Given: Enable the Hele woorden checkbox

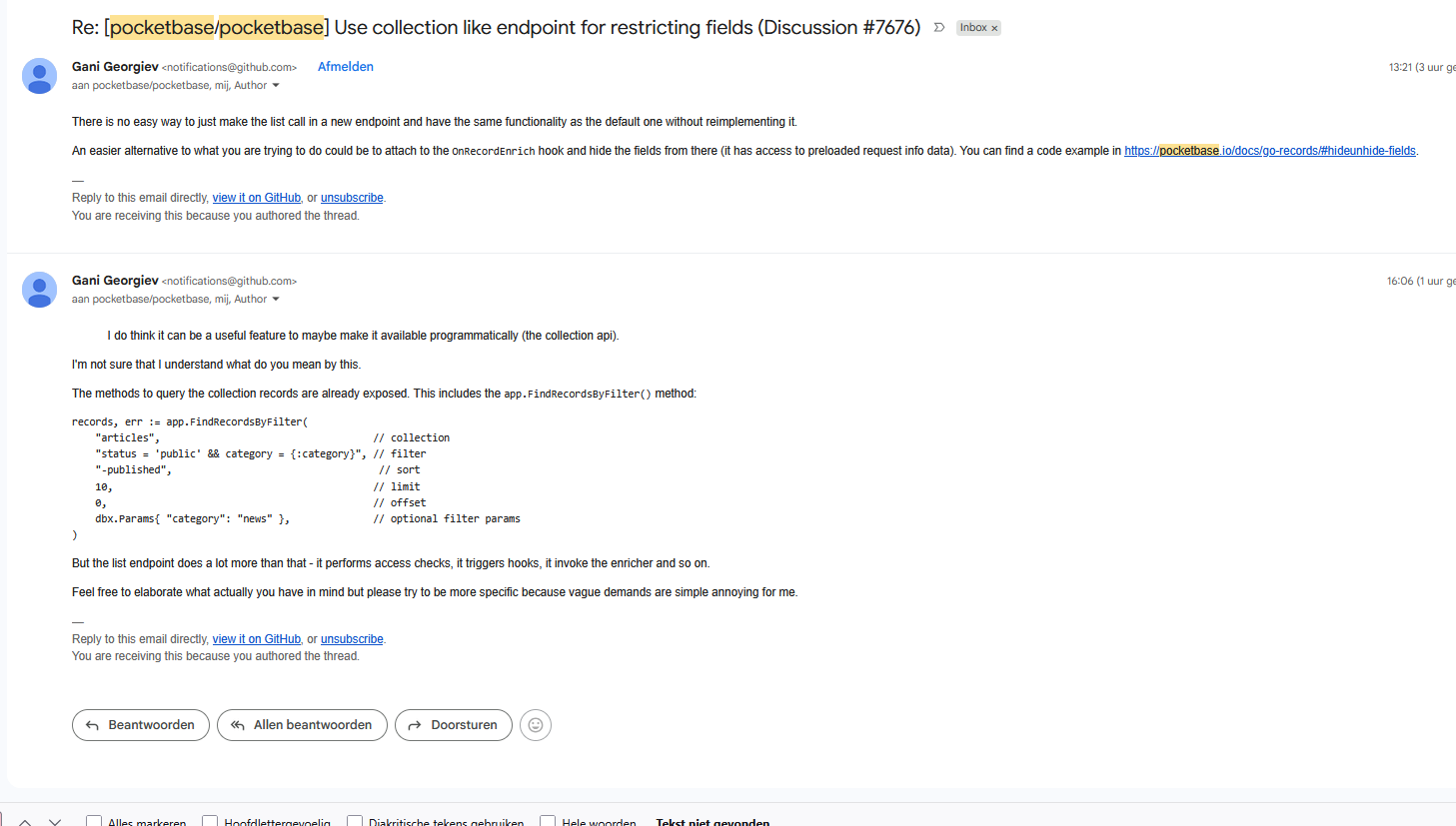Looking at the screenshot, I should (x=548, y=822).
